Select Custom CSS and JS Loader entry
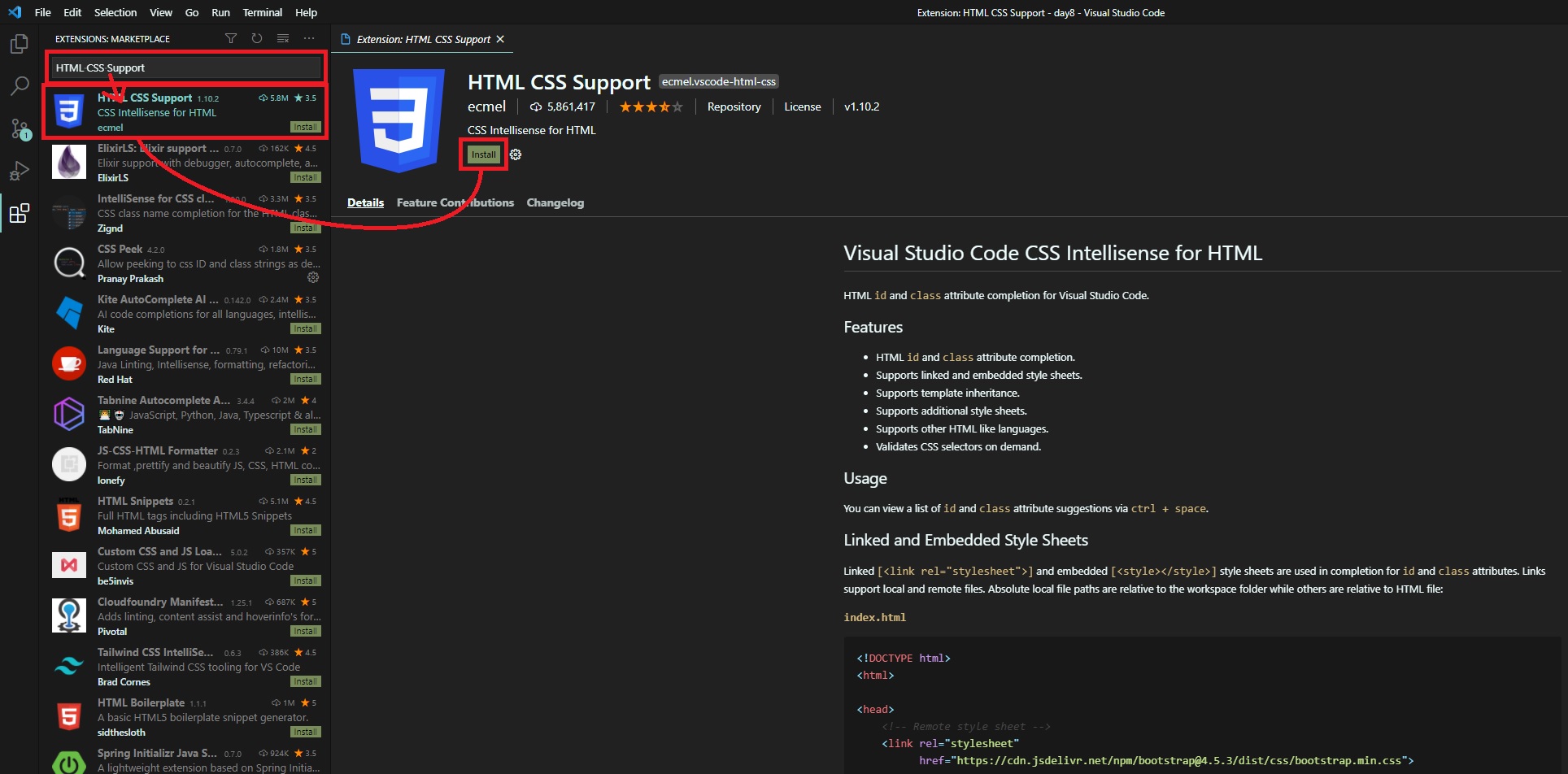Screen dimensions: 1568x774 [x=186, y=566]
